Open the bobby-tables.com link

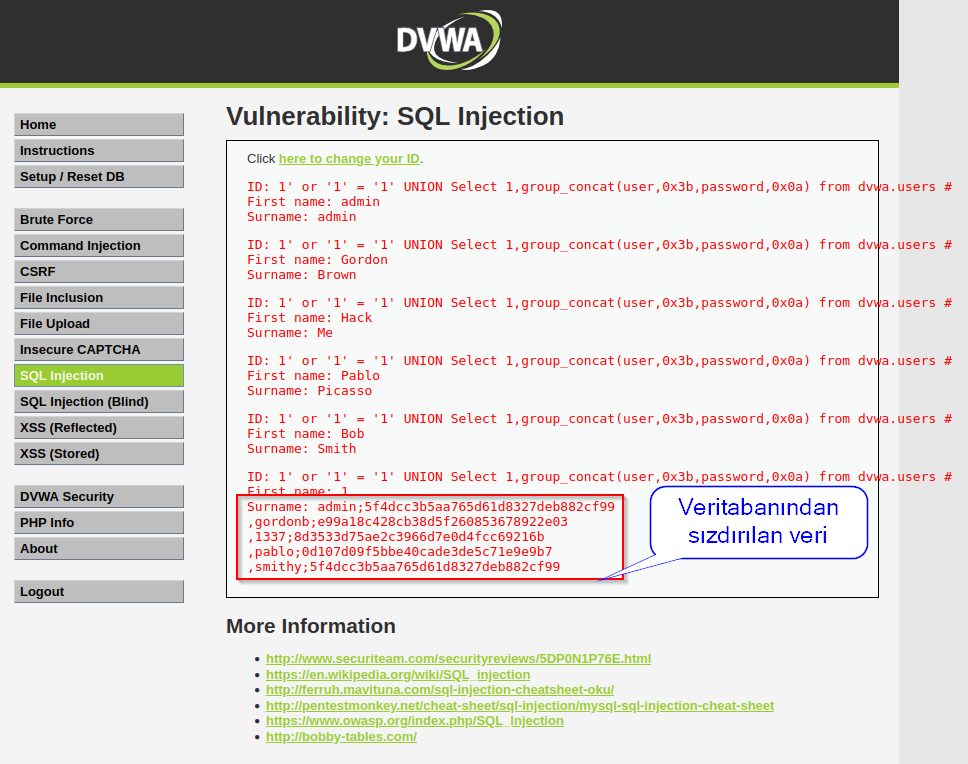pyautogui.click(x=341, y=737)
